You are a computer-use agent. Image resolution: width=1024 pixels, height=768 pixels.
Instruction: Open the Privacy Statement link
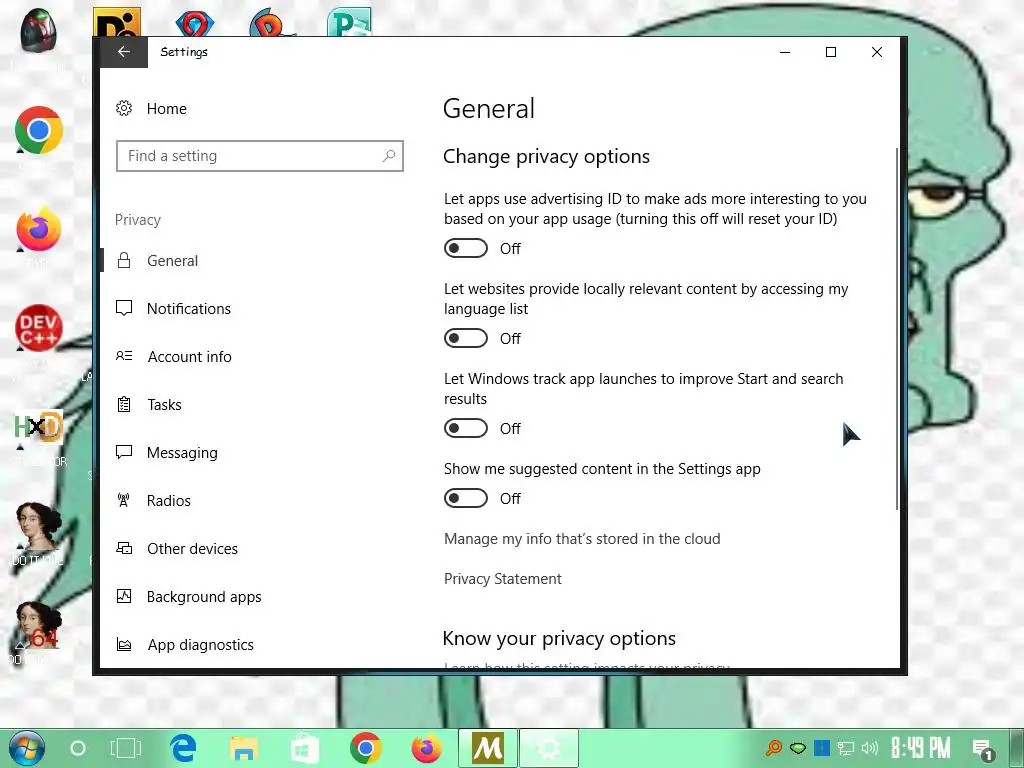point(503,579)
